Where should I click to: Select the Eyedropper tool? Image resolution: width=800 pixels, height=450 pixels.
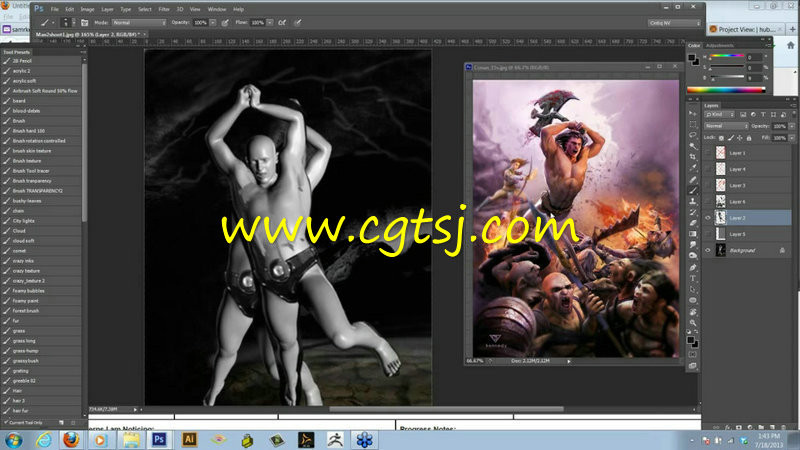click(x=692, y=168)
